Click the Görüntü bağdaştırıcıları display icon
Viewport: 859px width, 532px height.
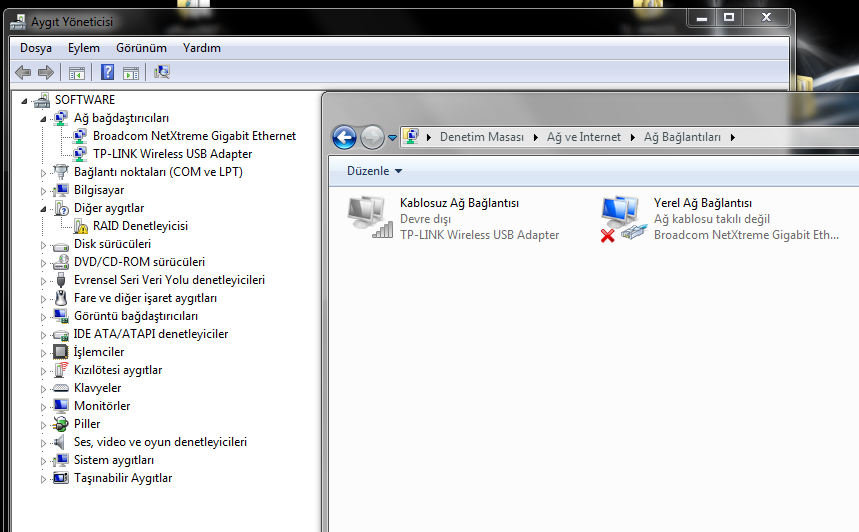click(x=61, y=316)
